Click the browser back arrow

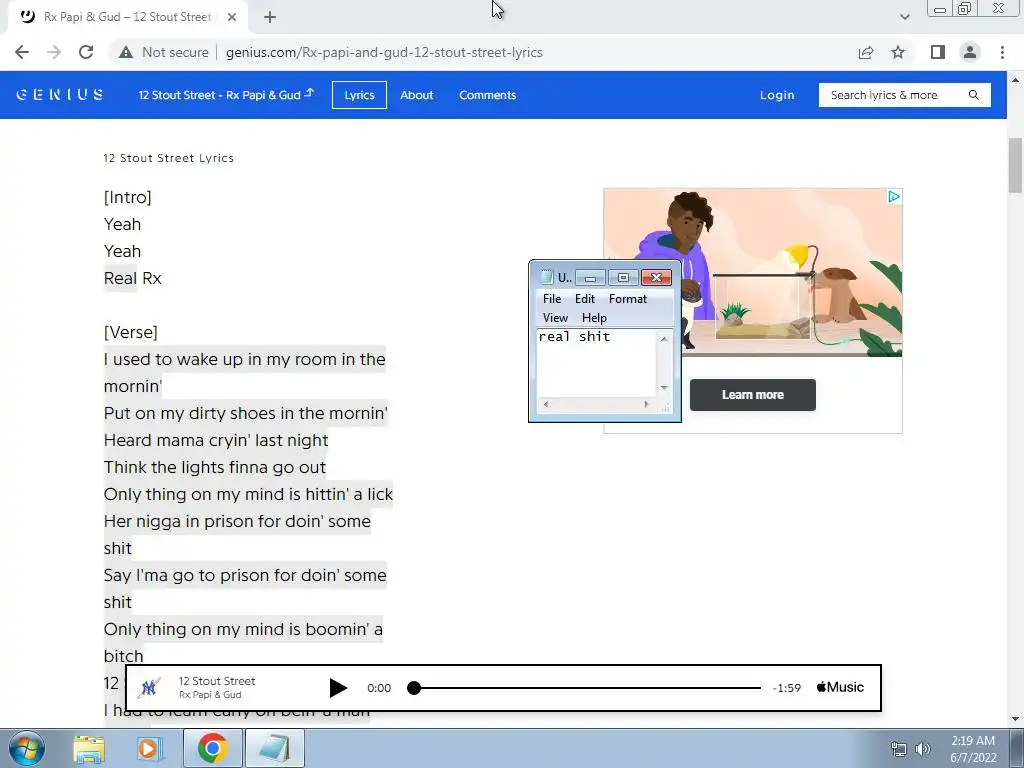(22, 52)
